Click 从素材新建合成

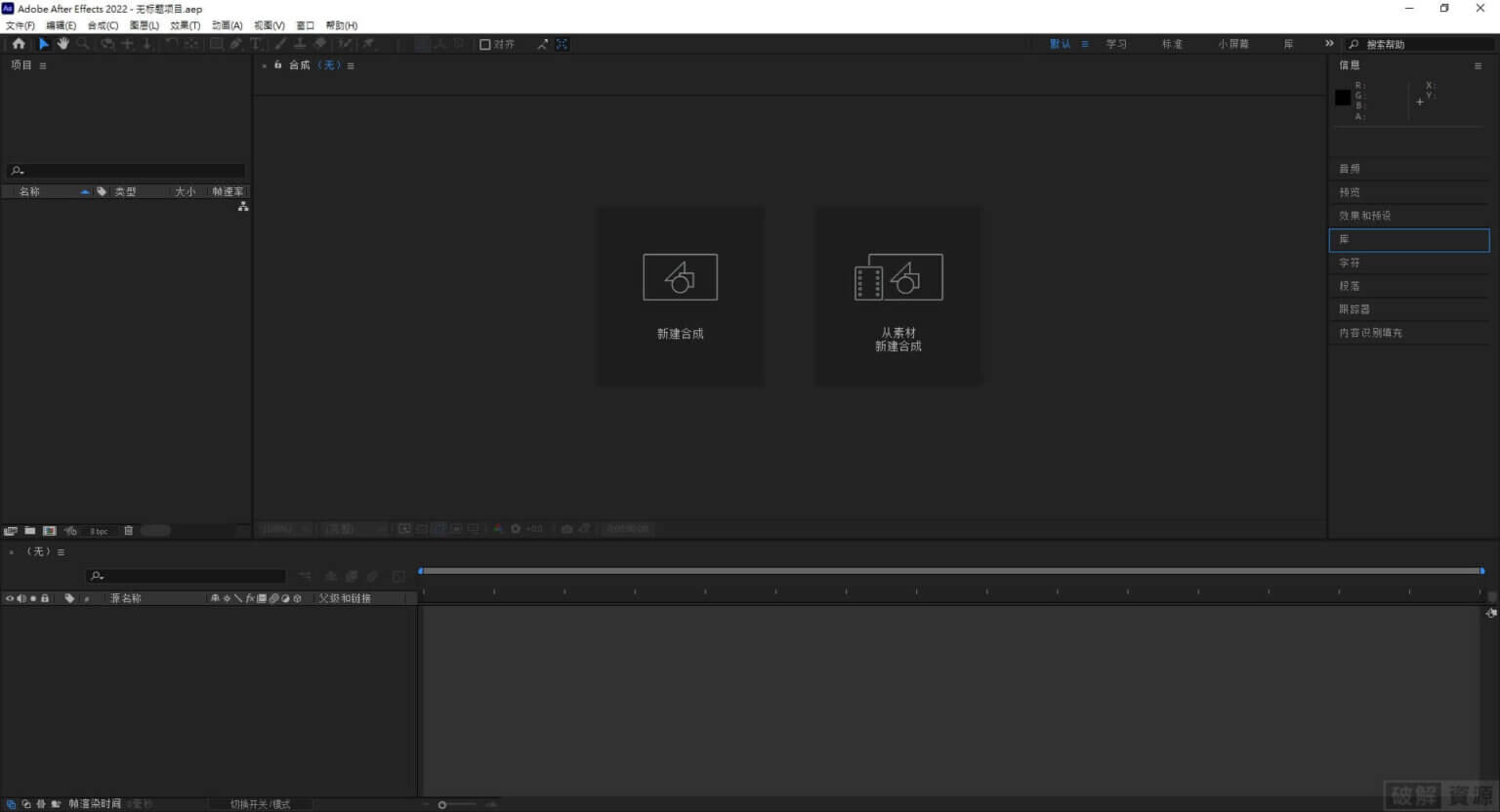[x=896, y=296]
